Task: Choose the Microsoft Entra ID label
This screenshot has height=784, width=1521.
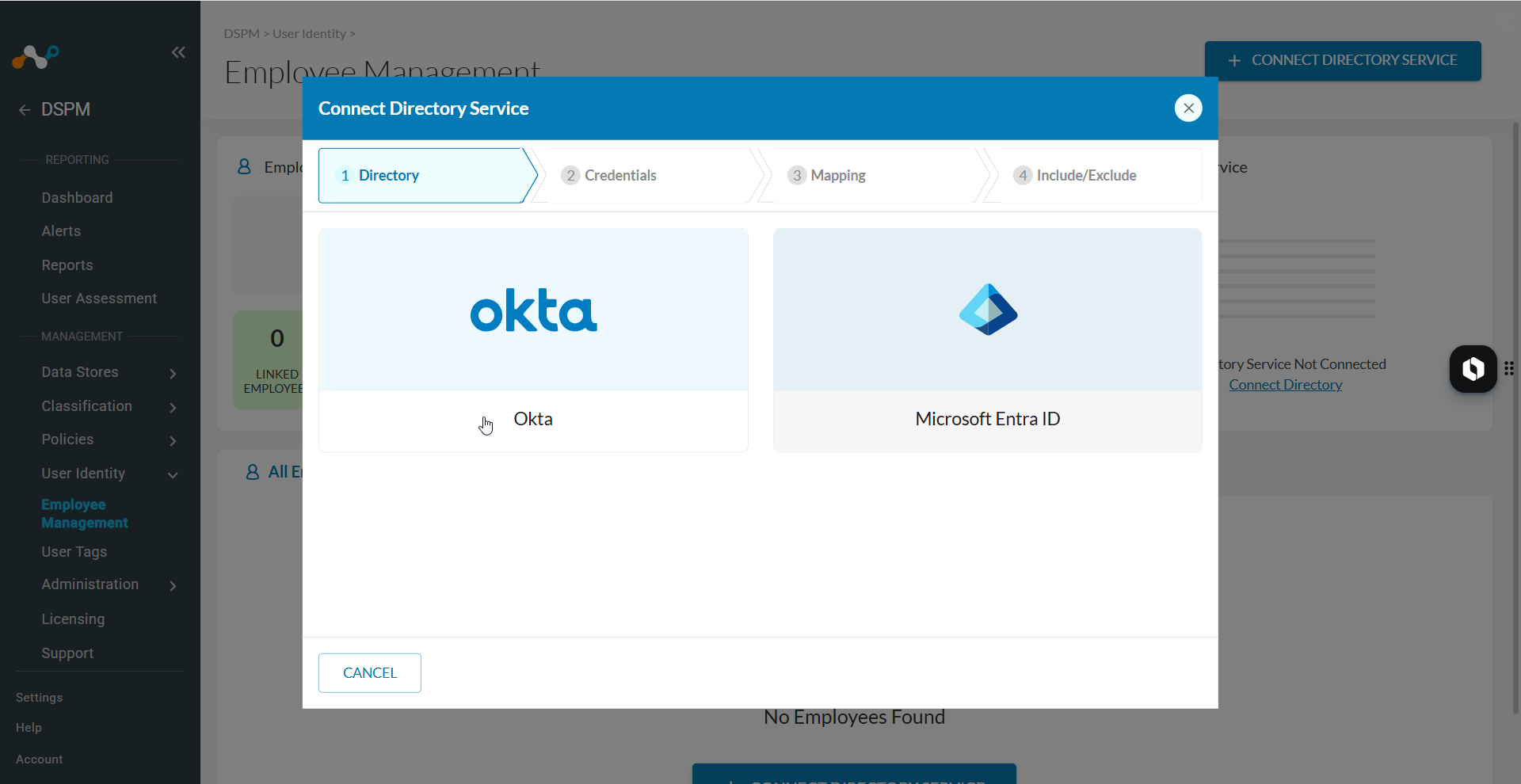Action: [988, 419]
